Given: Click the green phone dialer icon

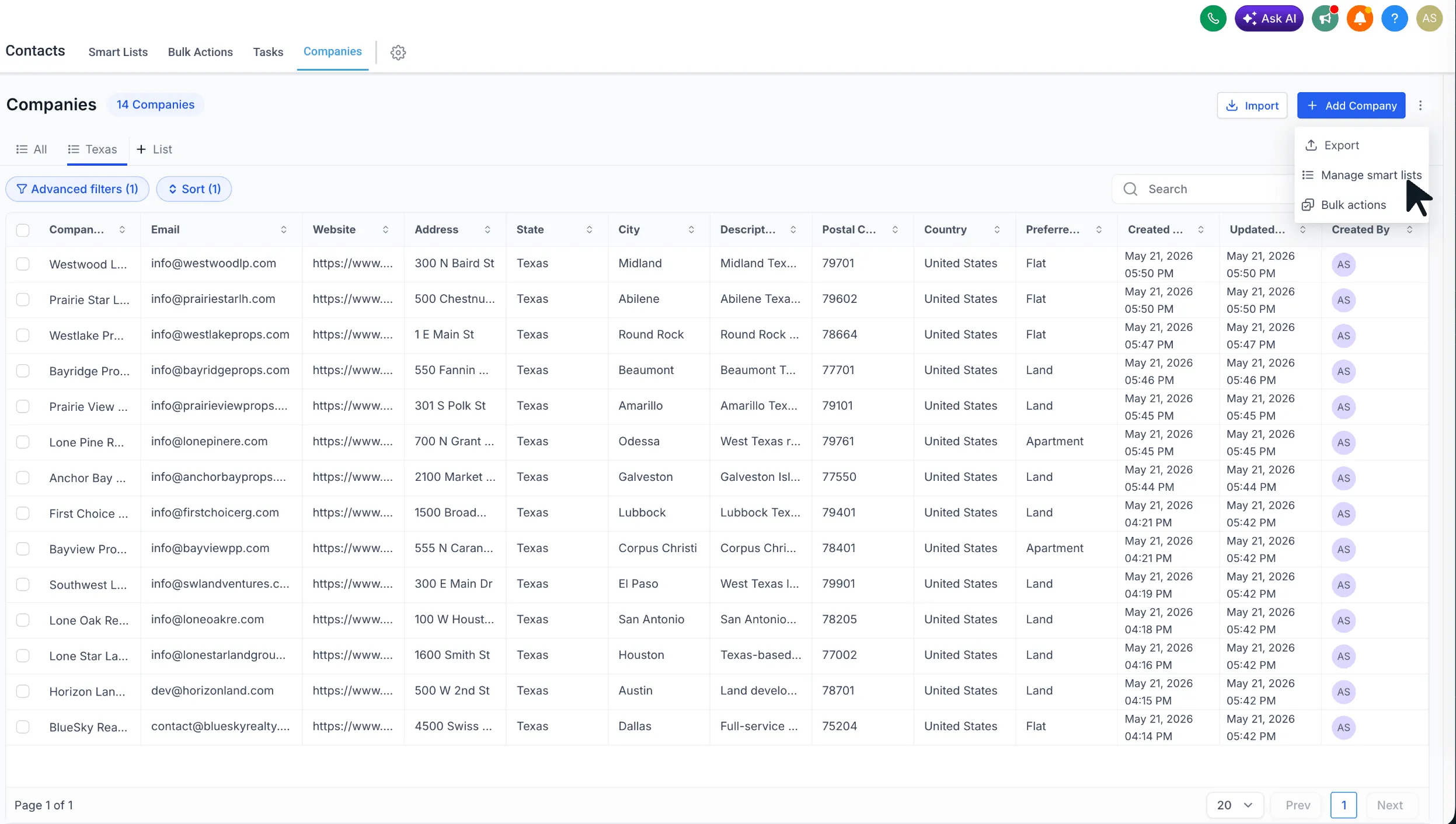Looking at the screenshot, I should click(x=1213, y=18).
